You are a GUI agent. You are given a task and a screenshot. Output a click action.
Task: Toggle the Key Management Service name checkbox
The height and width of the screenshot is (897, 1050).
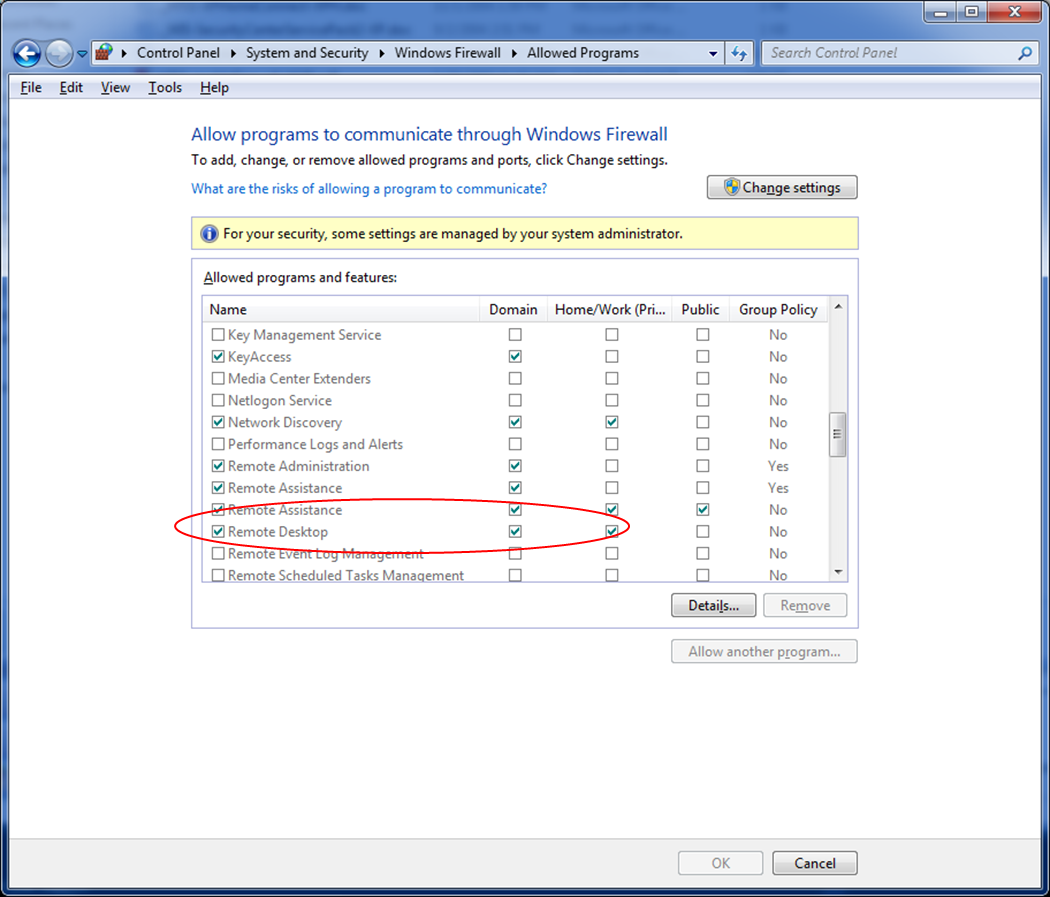218,334
